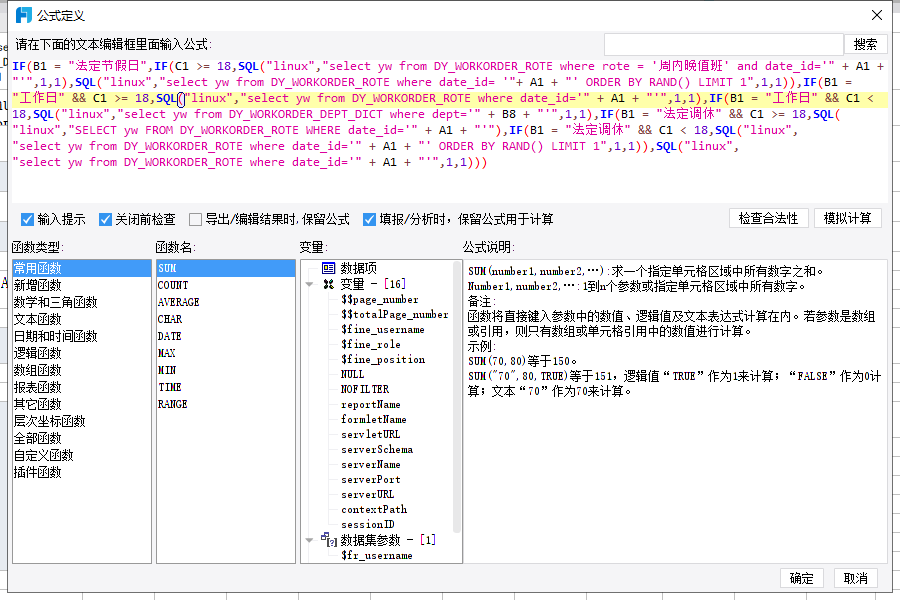Image resolution: width=900 pixels, height=600 pixels.
Task: Select 报表函数 function type
Action: pos(82,387)
